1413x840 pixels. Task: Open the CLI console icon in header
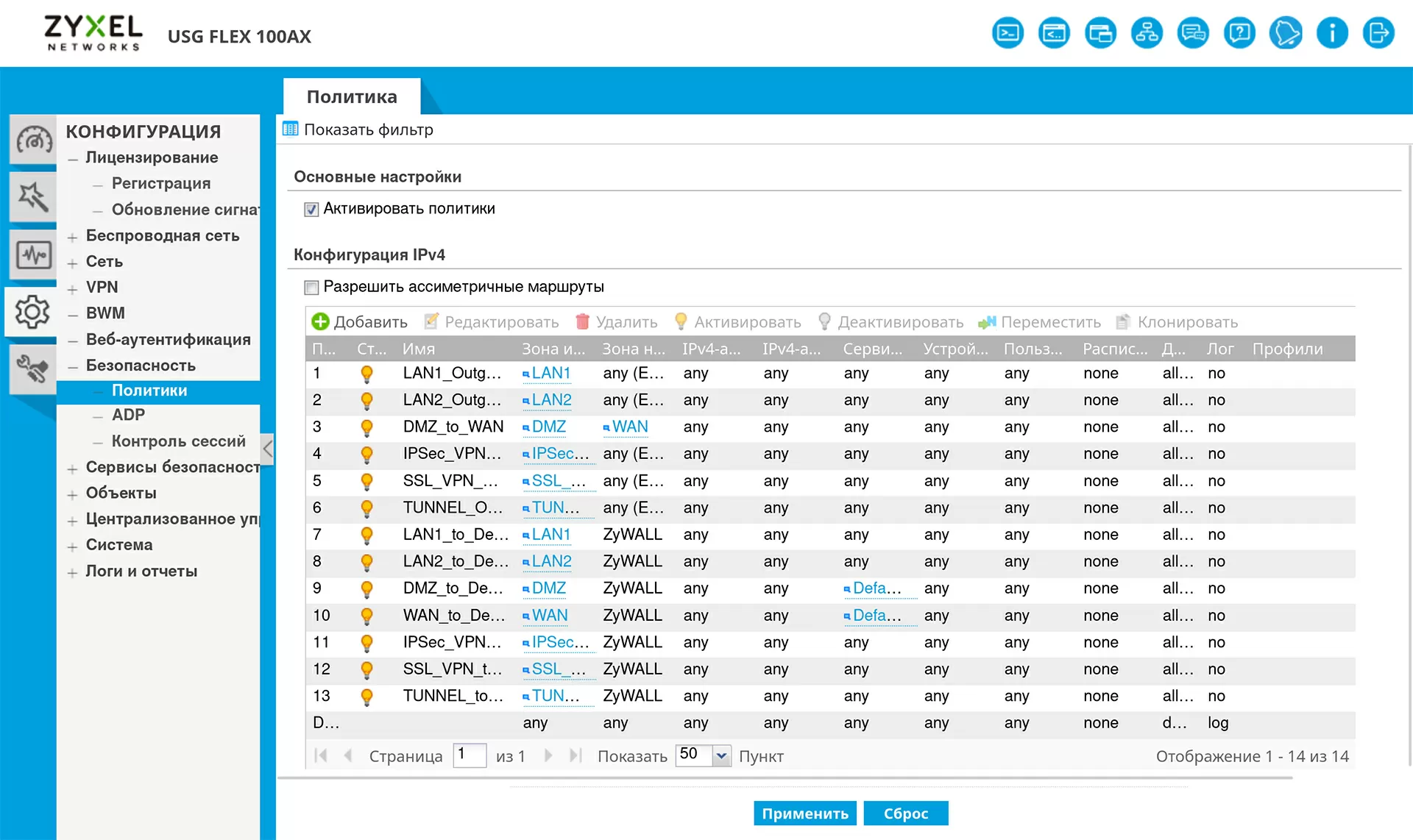click(x=1007, y=33)
